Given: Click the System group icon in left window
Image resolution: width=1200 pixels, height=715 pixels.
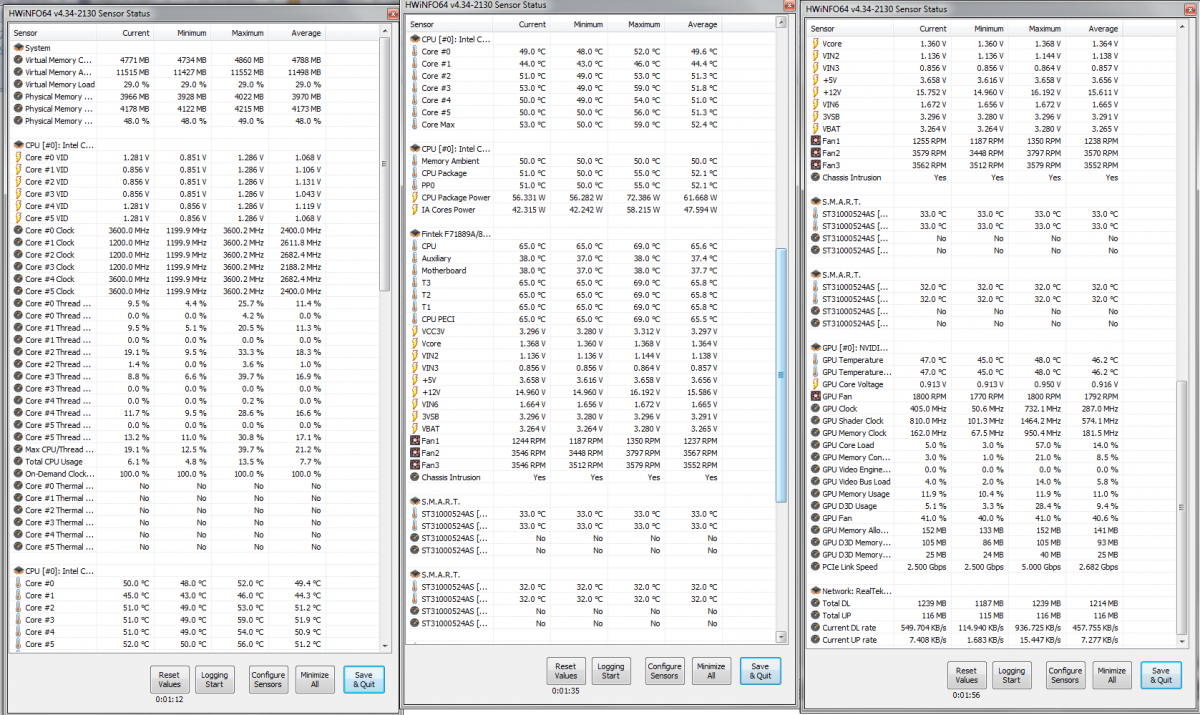Looking at the screenshot, I should (x=17, y=47).
